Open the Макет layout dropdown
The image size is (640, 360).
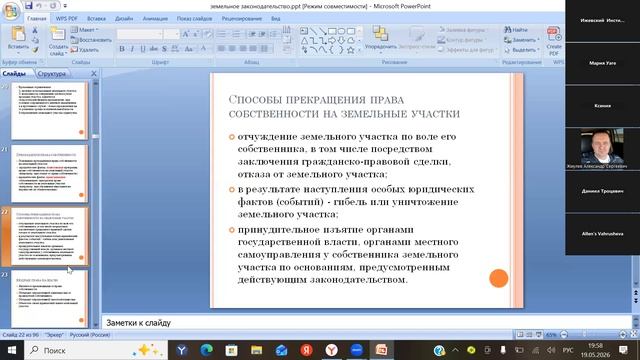84,30
